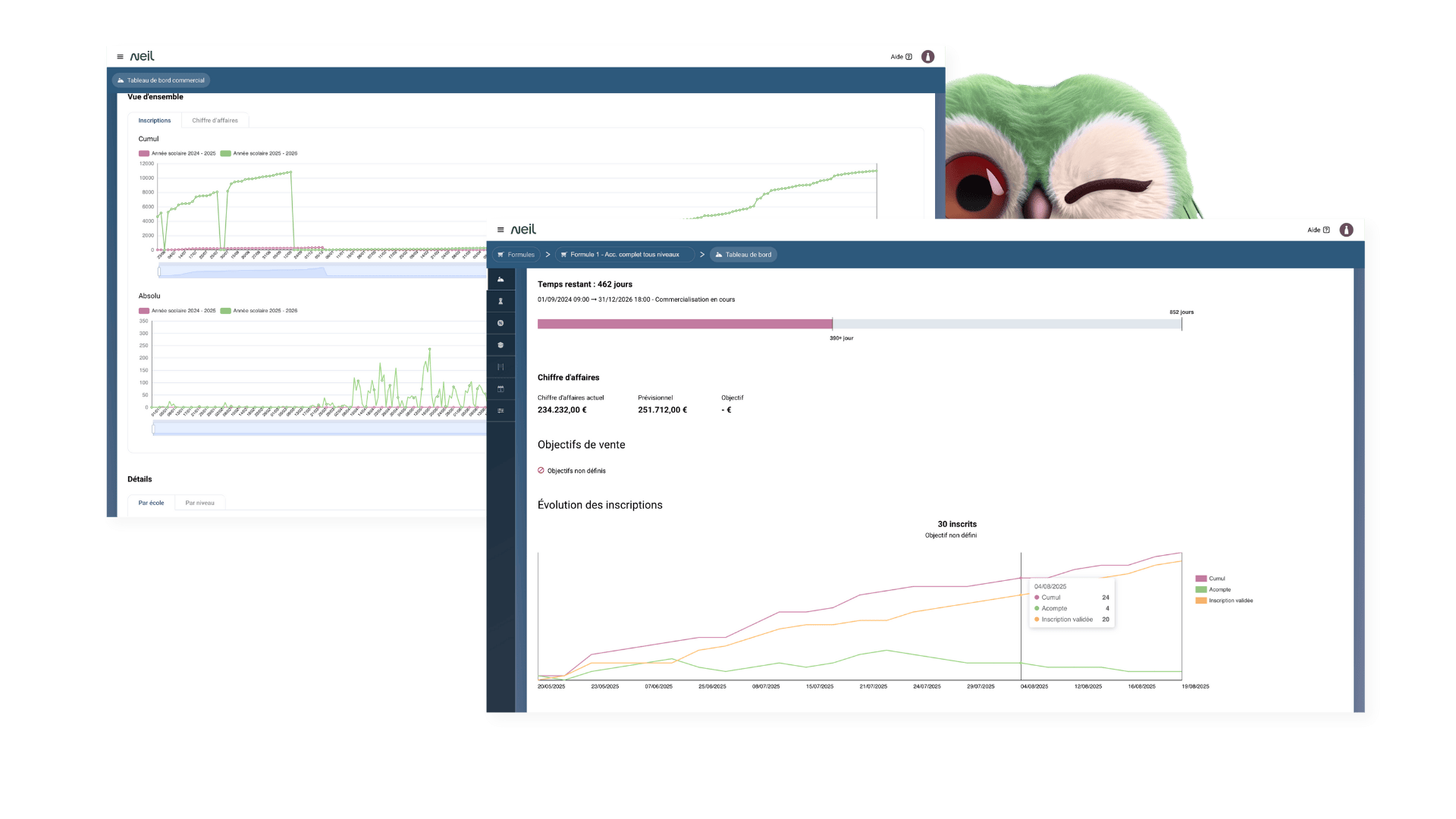Click the pink time progress bar

point(684,324)
